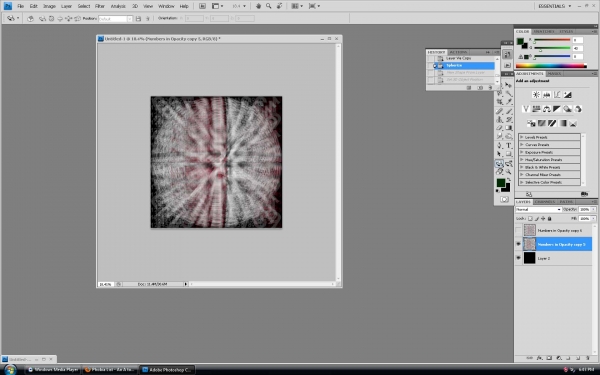Switch to the Swatches tab
This screenshot has width=600, height=375.
pos(544,31)
